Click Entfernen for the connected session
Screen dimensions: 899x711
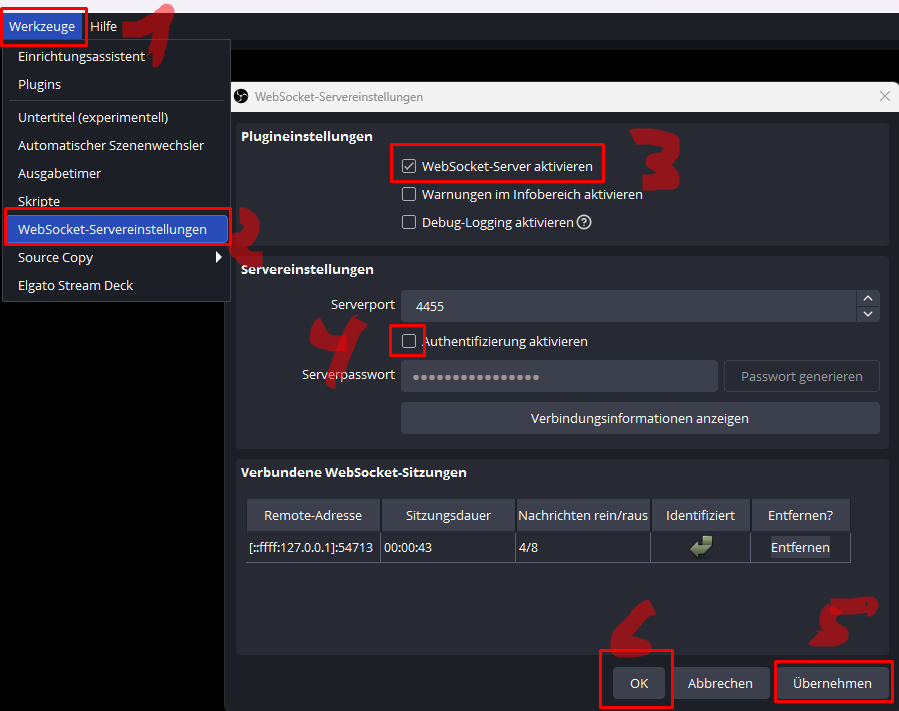coord(799,548)
